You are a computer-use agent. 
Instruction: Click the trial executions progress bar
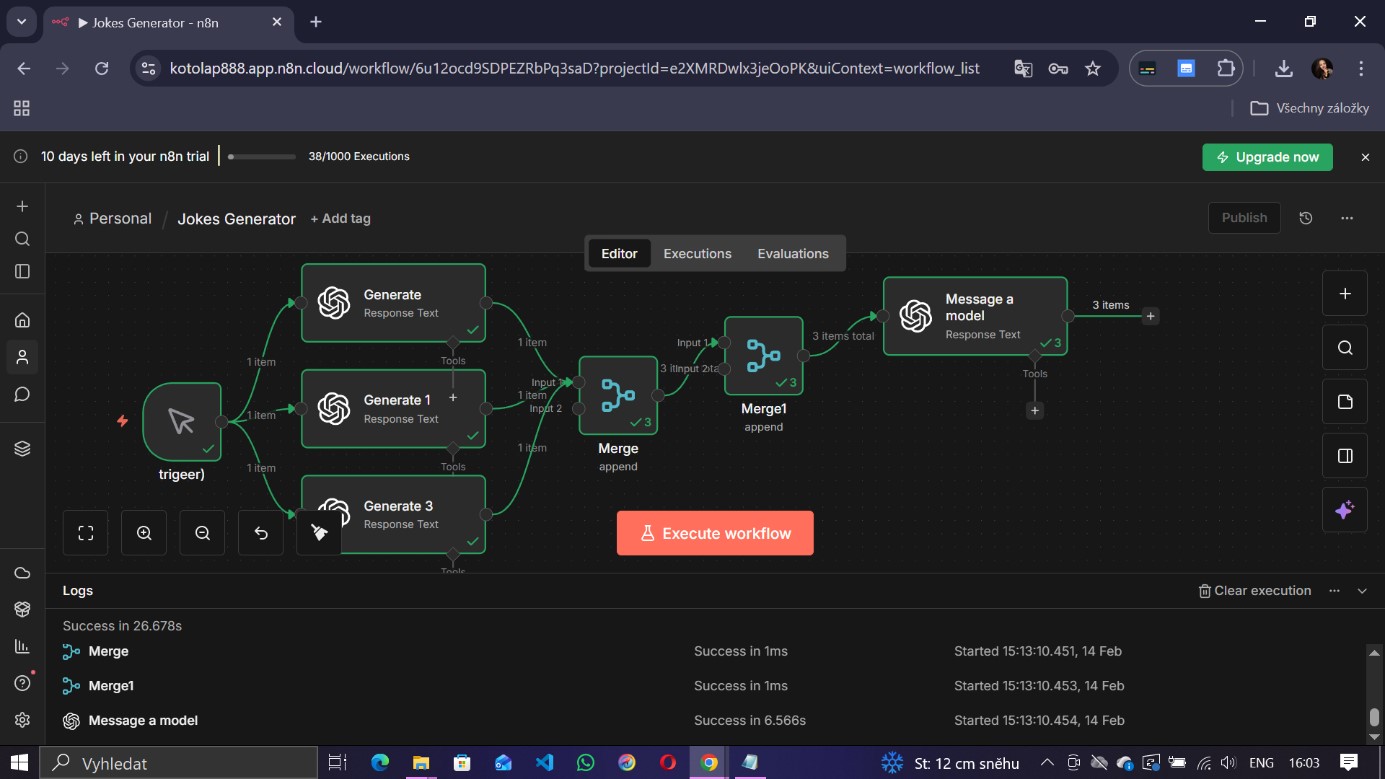(262, 157)
